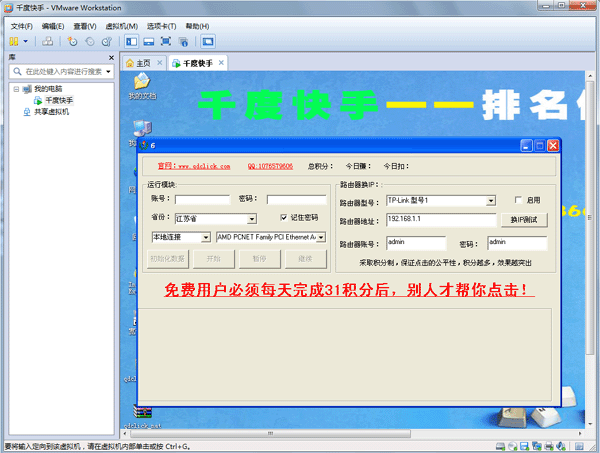Screen dimensions: 600x453
Task: Click the 我的文档 desktop icon
Action: (x=142, y=86)
